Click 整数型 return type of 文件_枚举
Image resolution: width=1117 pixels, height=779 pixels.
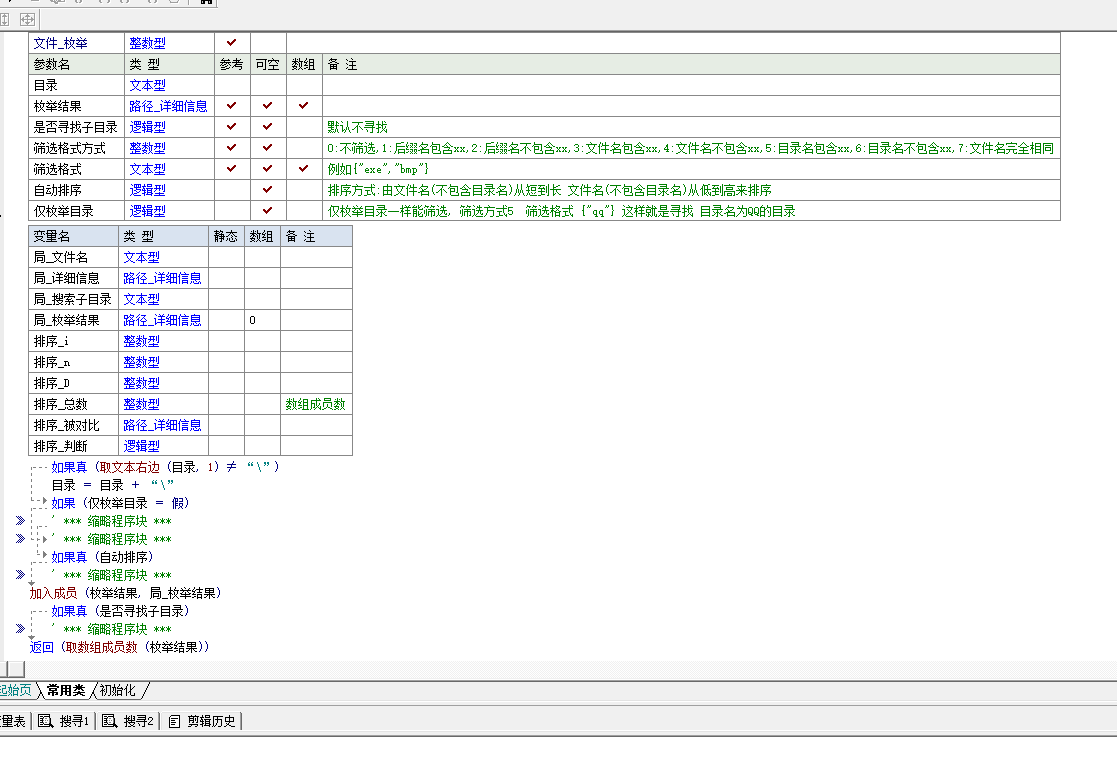pyautogui.click(x=147, y=43)
